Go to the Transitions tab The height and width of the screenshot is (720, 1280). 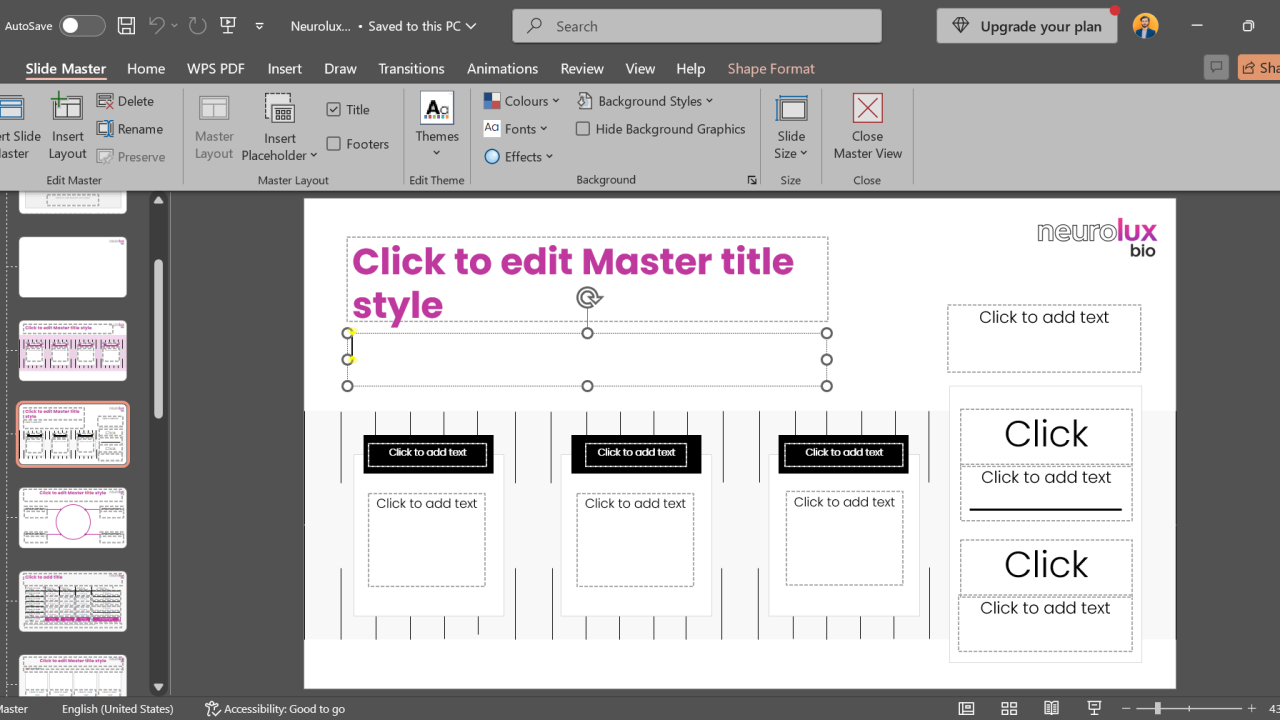click(x=411, y=68)
